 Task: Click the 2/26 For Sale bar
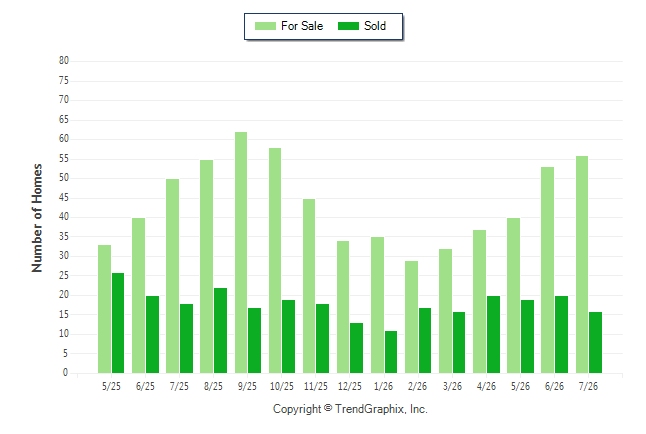[412, 317]
